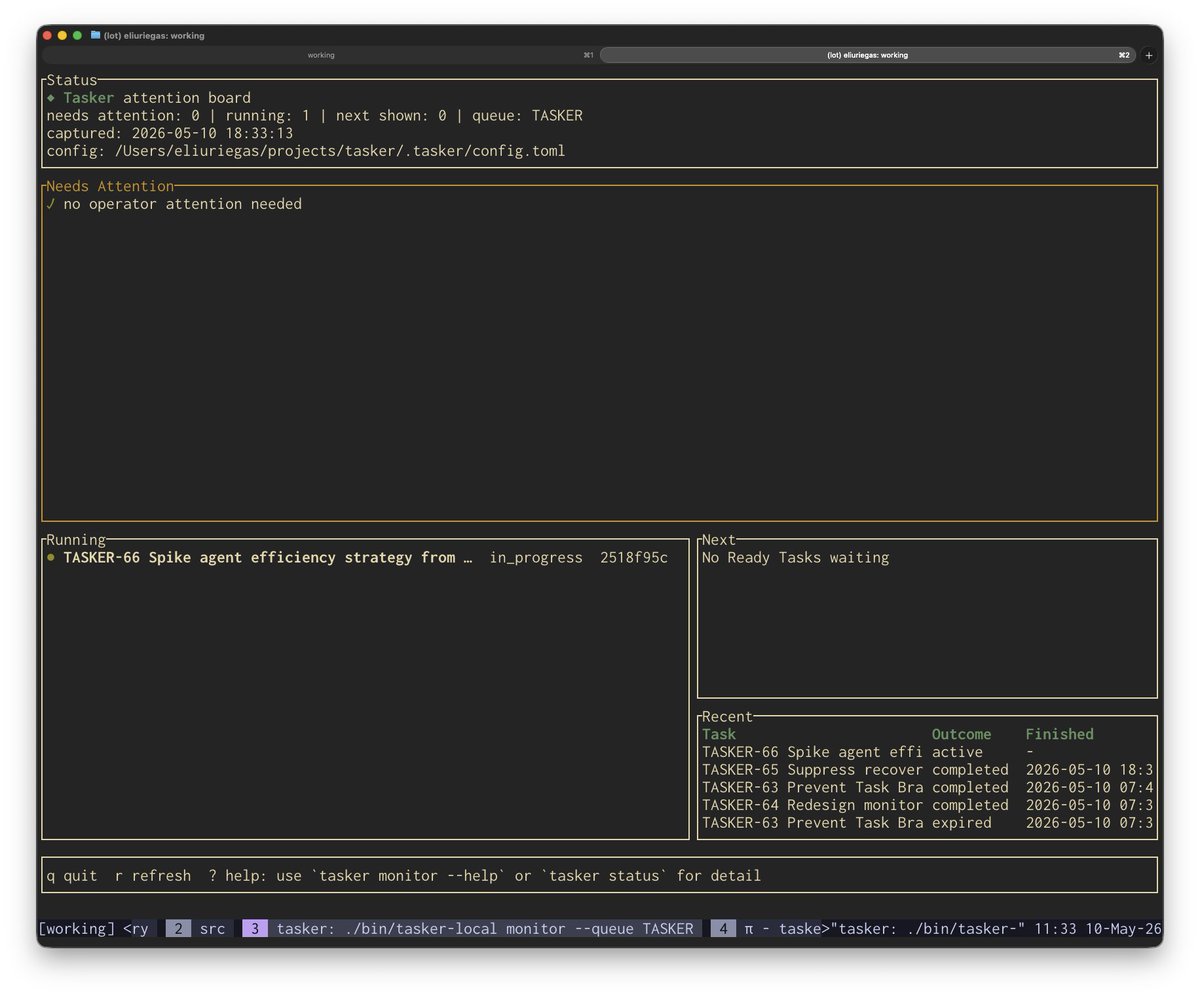Select recent row TASKER-64 Redesign monitor
The width and height of the screenshot is (1200, 996).
click(928, 805)
